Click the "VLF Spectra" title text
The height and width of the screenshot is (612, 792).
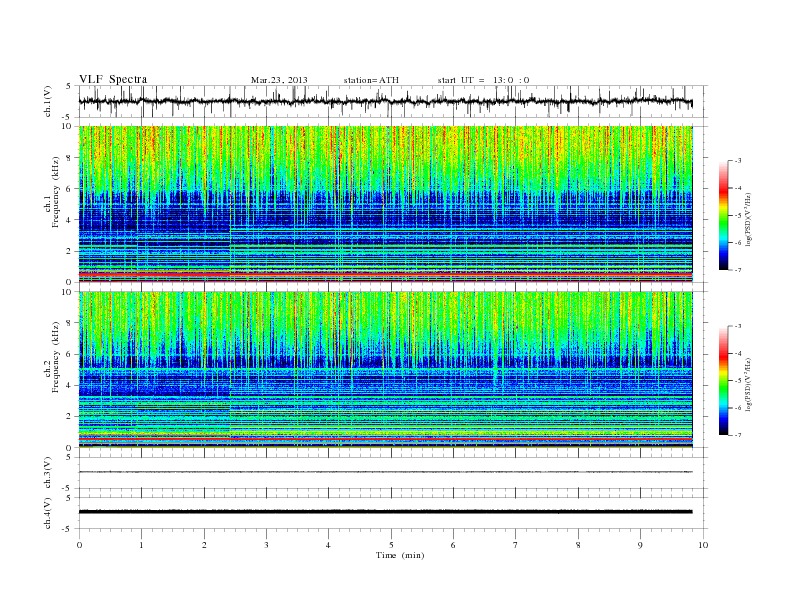click(113, 79)
